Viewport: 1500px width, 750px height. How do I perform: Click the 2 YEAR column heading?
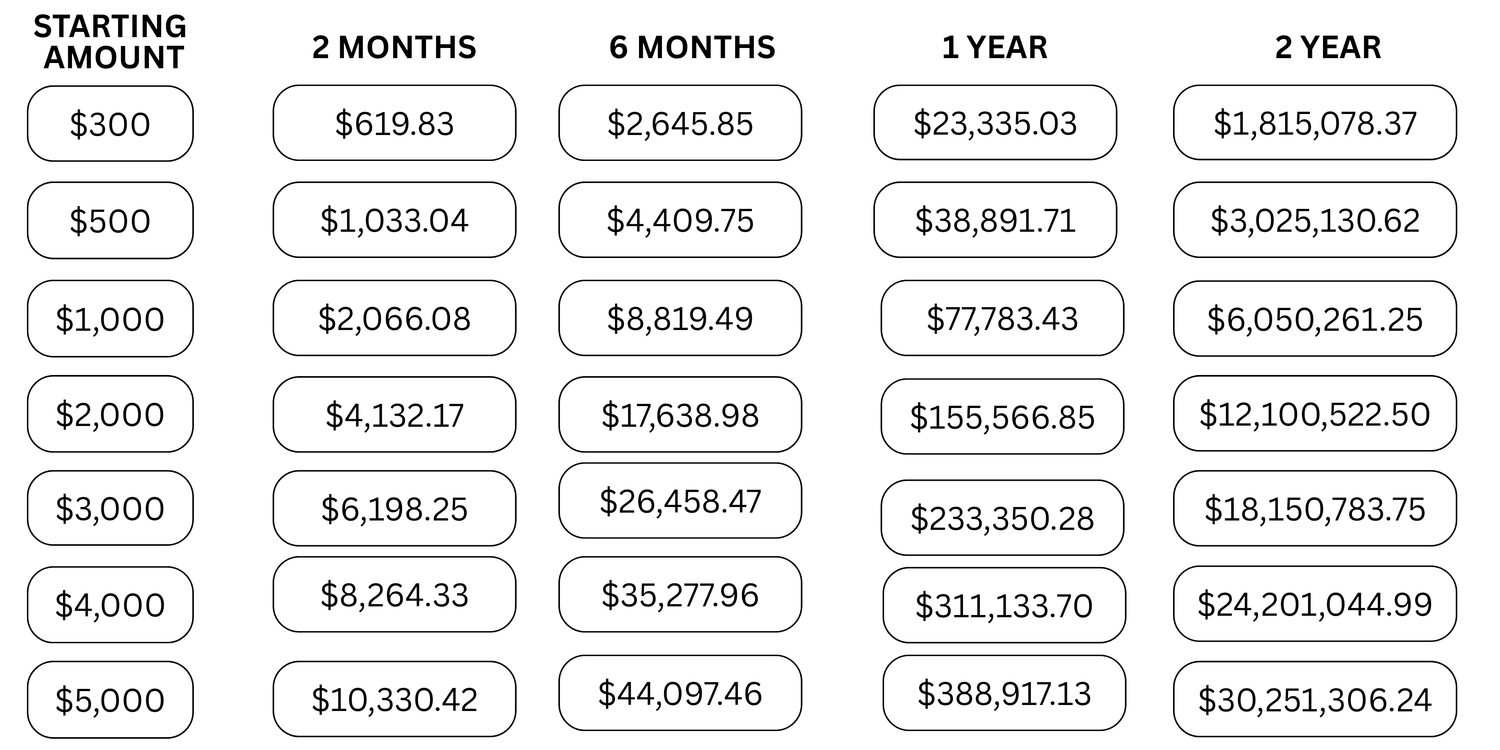coord(1328,47)
